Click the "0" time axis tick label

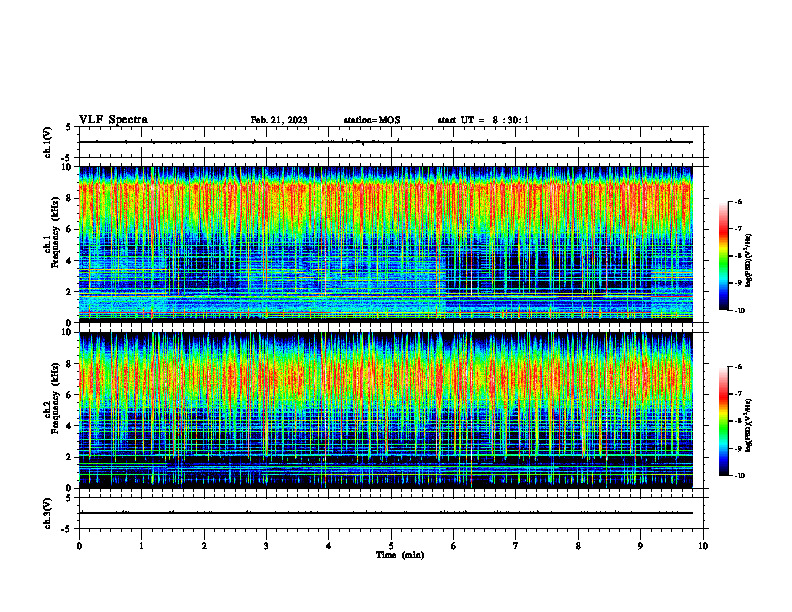pos(79,546)
